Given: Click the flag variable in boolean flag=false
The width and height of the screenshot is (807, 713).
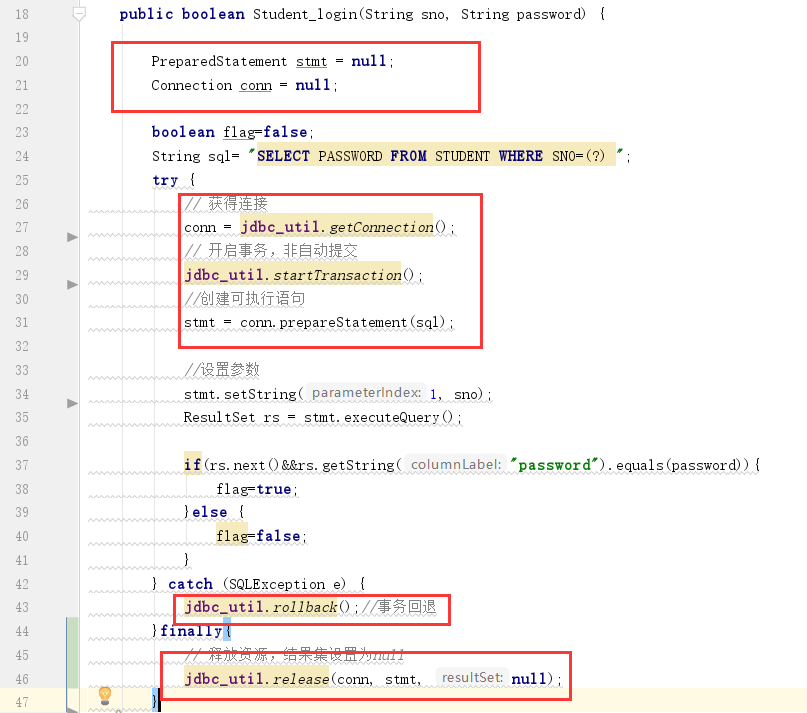Looking at the screenshot, I should [x=239, y=133].
